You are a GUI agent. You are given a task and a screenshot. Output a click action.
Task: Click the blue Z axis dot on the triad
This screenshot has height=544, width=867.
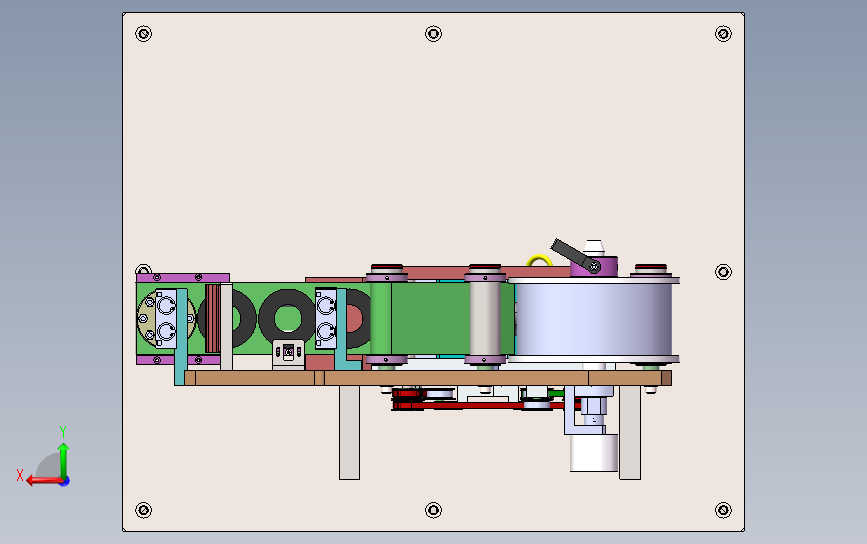pyautogui.click(x=65, y=482)
